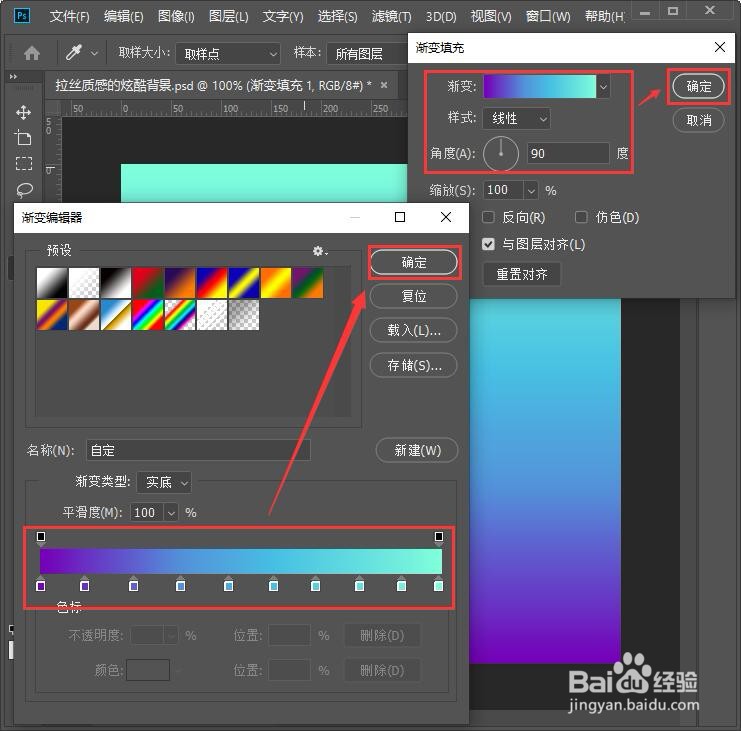This screenshot has width=741, height=731.
Task: Choose the copper gradient preset
Action: click(84, 315)
